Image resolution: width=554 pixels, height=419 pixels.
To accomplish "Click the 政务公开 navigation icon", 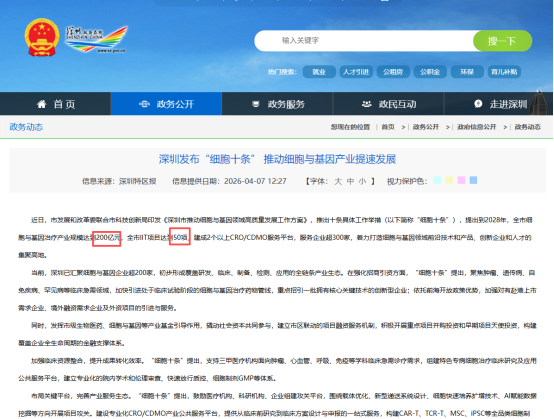I will coord(144,104).
